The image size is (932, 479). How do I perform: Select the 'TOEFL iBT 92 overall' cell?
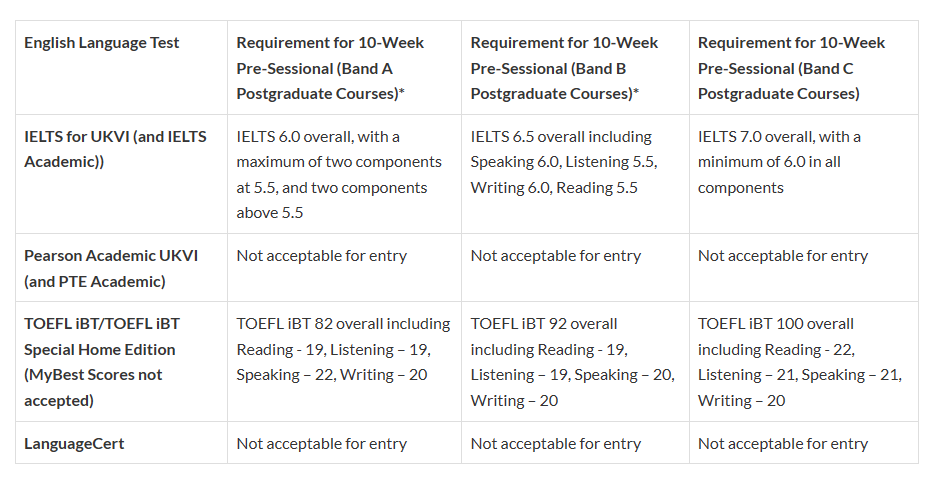[572, 362]
